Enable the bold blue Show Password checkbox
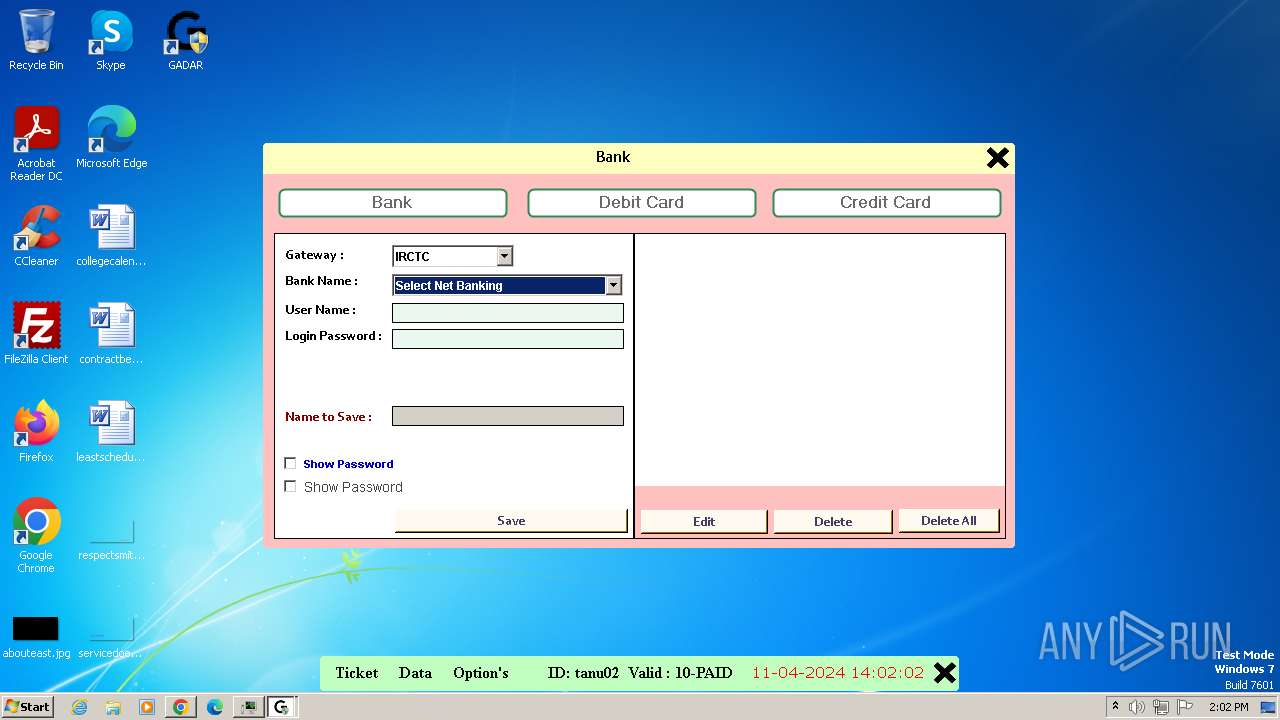Screen dimensions: 1280x720 (291, 463)
